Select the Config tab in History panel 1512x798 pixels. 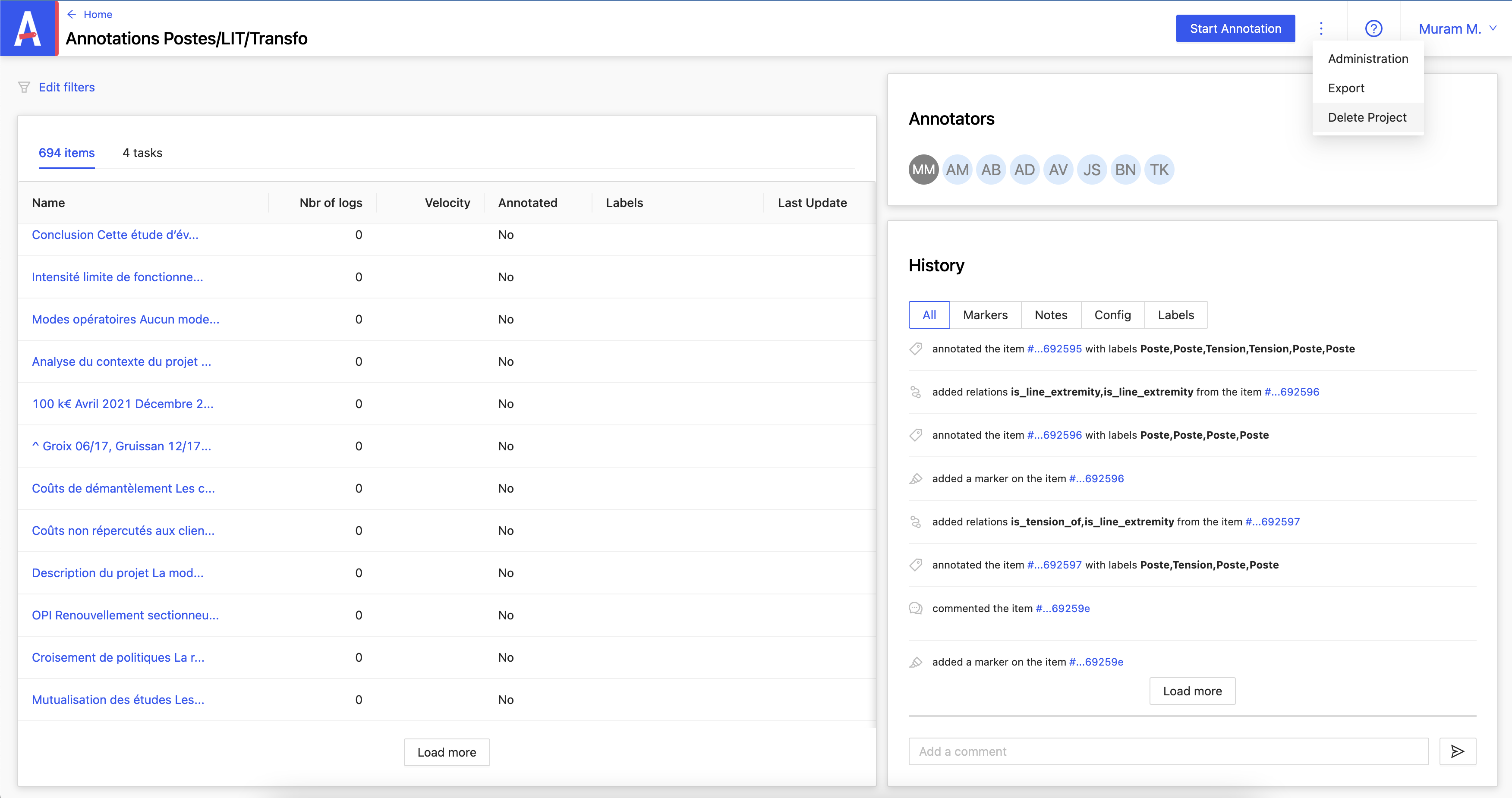1112,315
